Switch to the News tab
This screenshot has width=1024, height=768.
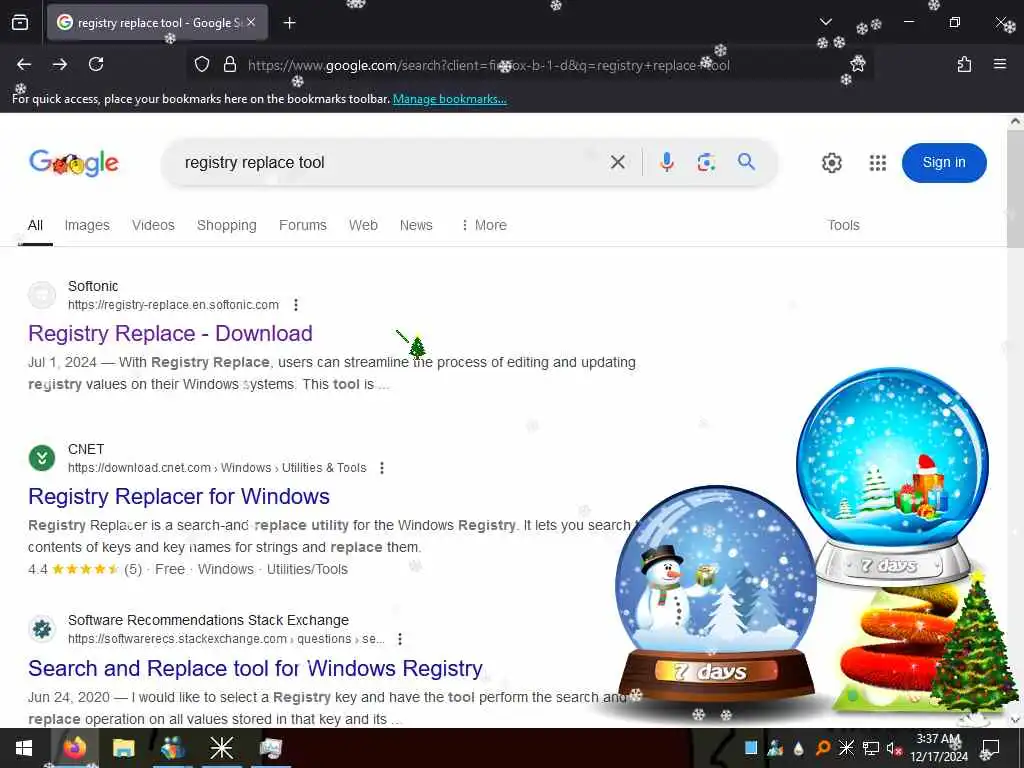[416, 225]
